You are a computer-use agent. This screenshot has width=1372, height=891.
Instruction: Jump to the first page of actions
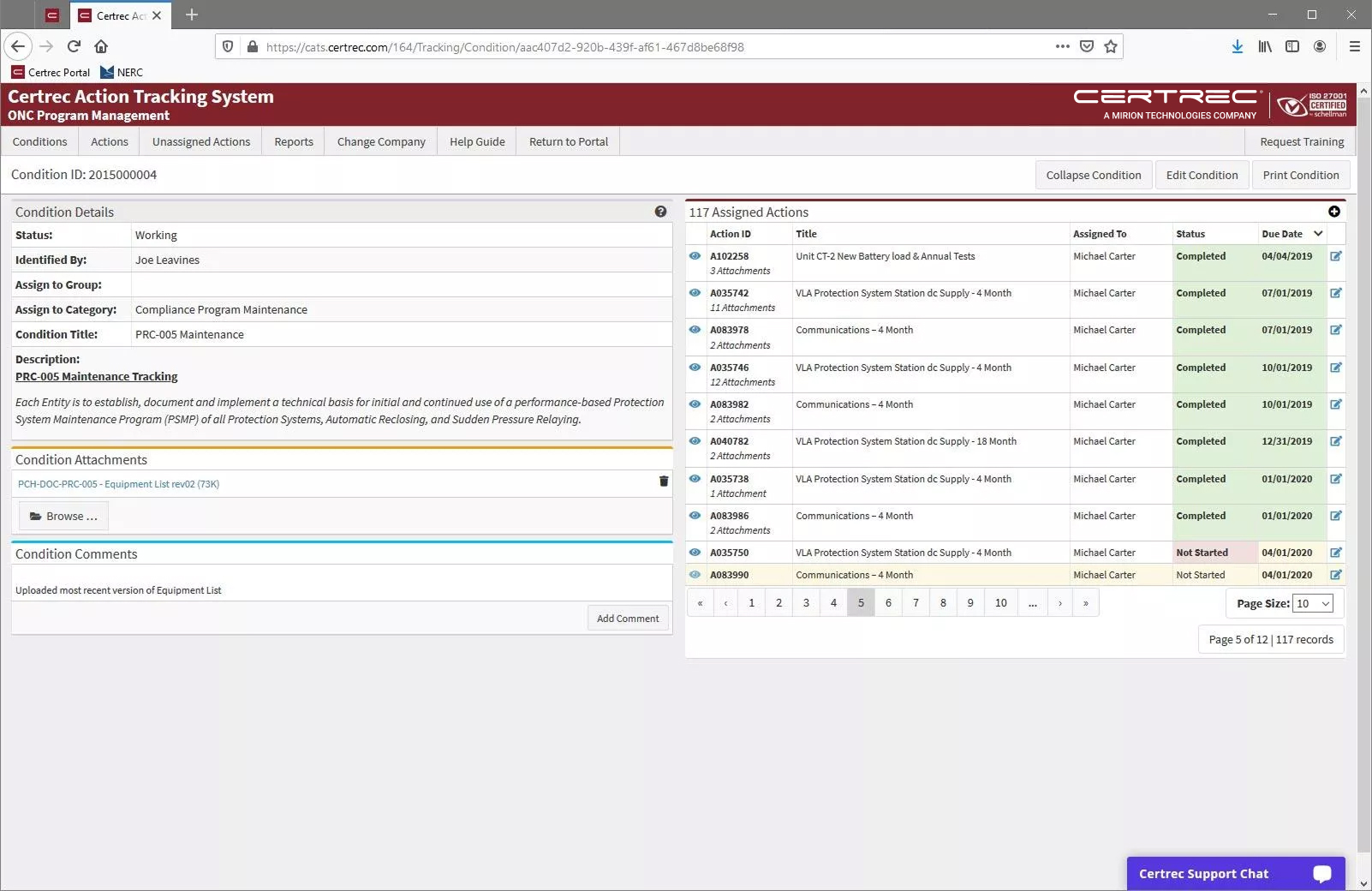pyautogui.click(x=700, y=603)
